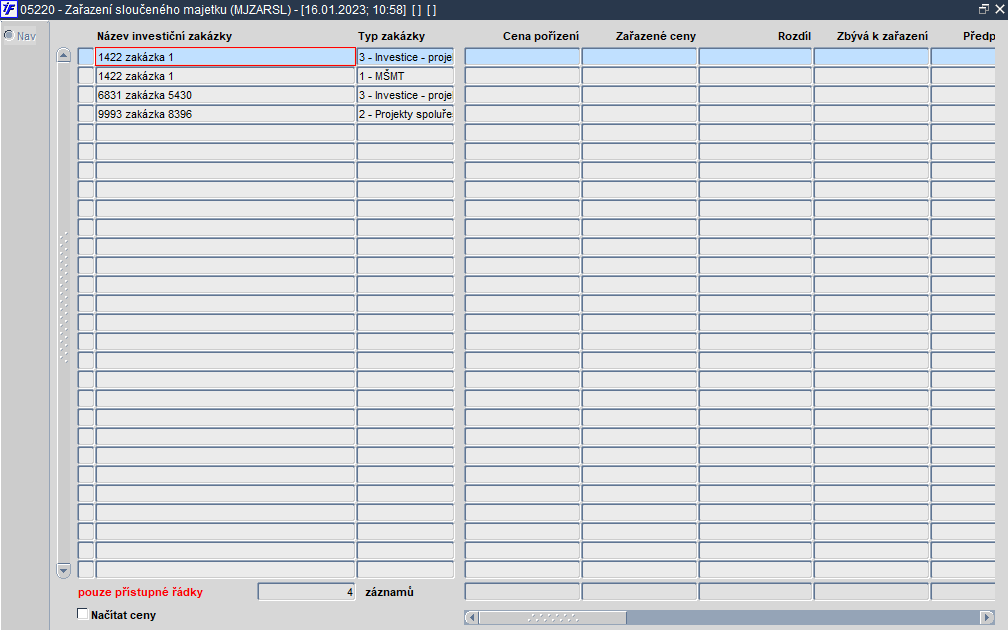This screenshot has height=630, width=1008.
Task: Click Cena pořízení cell of first row
Action: click(x=522, y=57)
